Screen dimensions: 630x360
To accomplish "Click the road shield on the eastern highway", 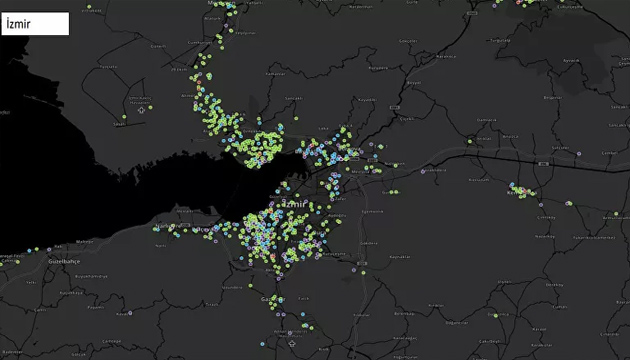I will (544, 164).
